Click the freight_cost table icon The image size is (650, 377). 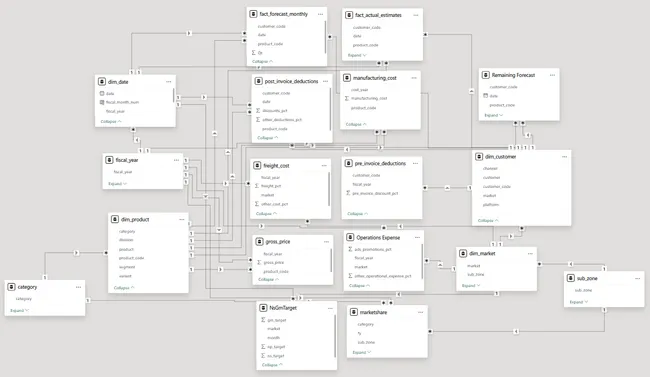pos(257,165)
